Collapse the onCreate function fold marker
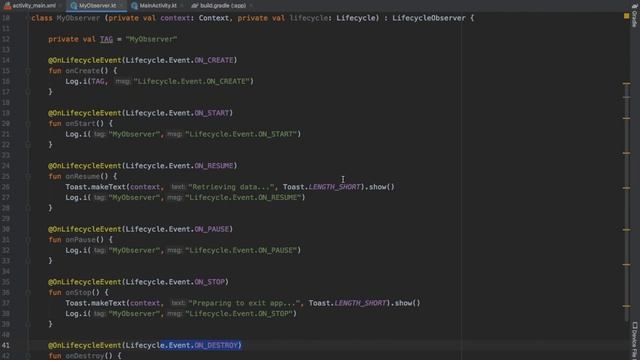The width and height of the screenshot is (640, 360). [28, 71]
